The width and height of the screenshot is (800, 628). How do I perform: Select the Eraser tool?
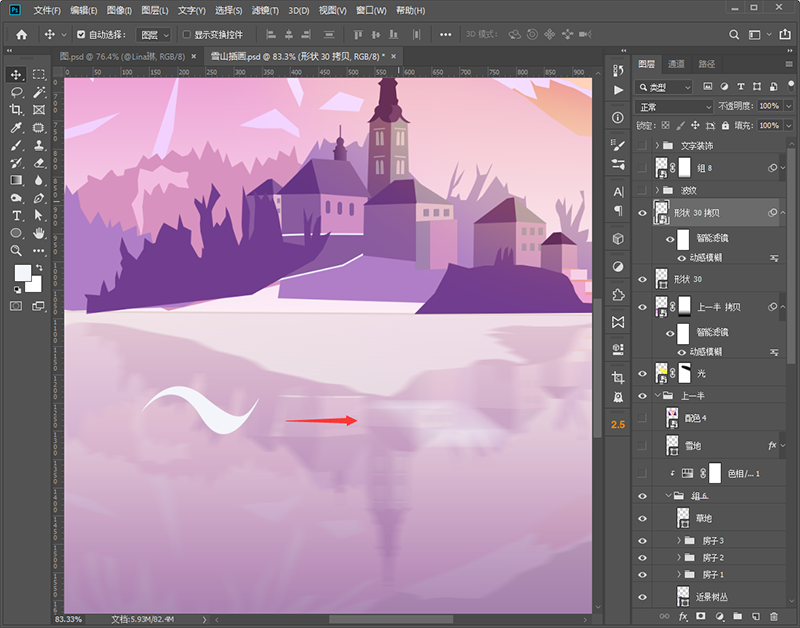tap(39, 162)
